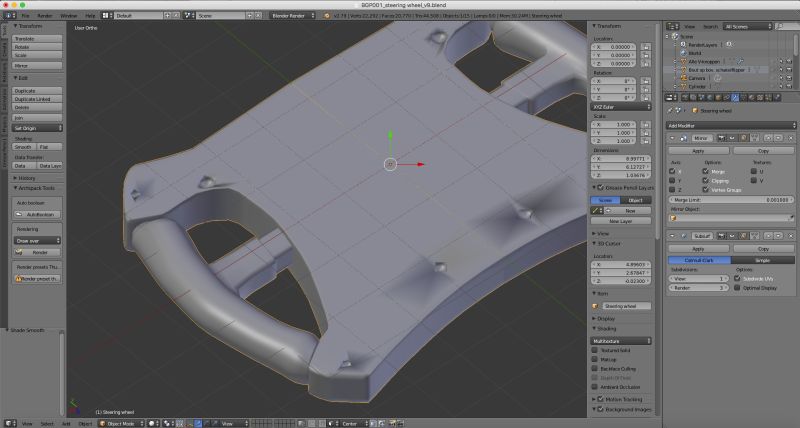The image size is (800, 428).
Task: Move the Mirror modifier up in the stack
Action: 768,138
